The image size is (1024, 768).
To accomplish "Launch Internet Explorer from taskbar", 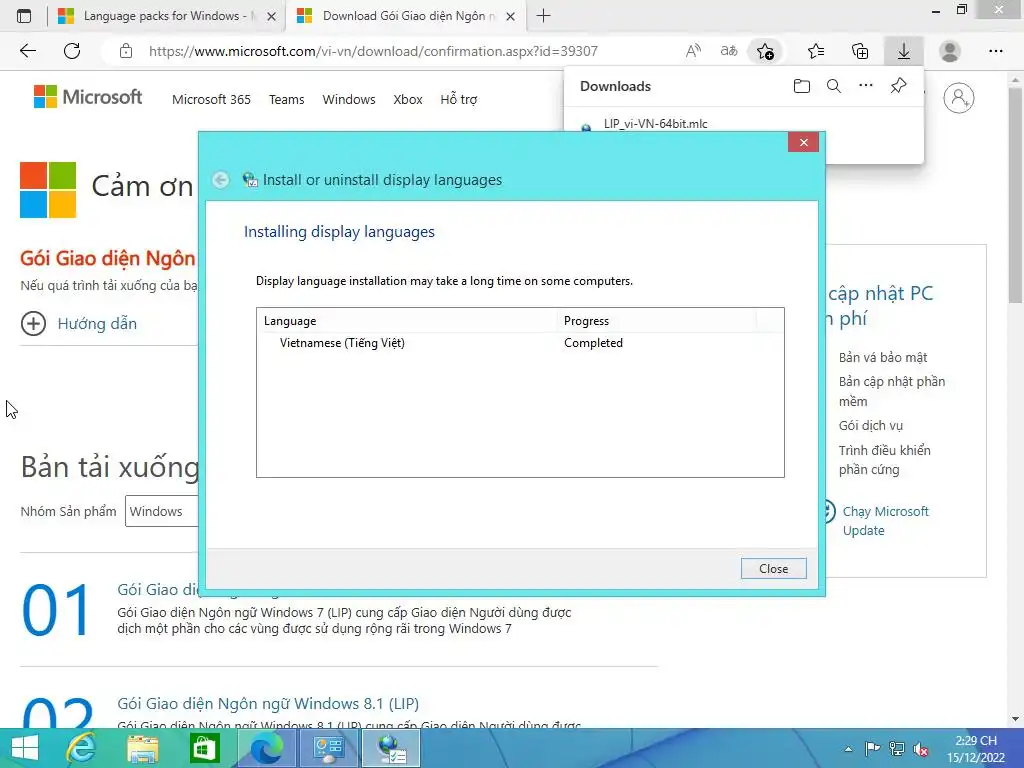I will pos(81,748).
